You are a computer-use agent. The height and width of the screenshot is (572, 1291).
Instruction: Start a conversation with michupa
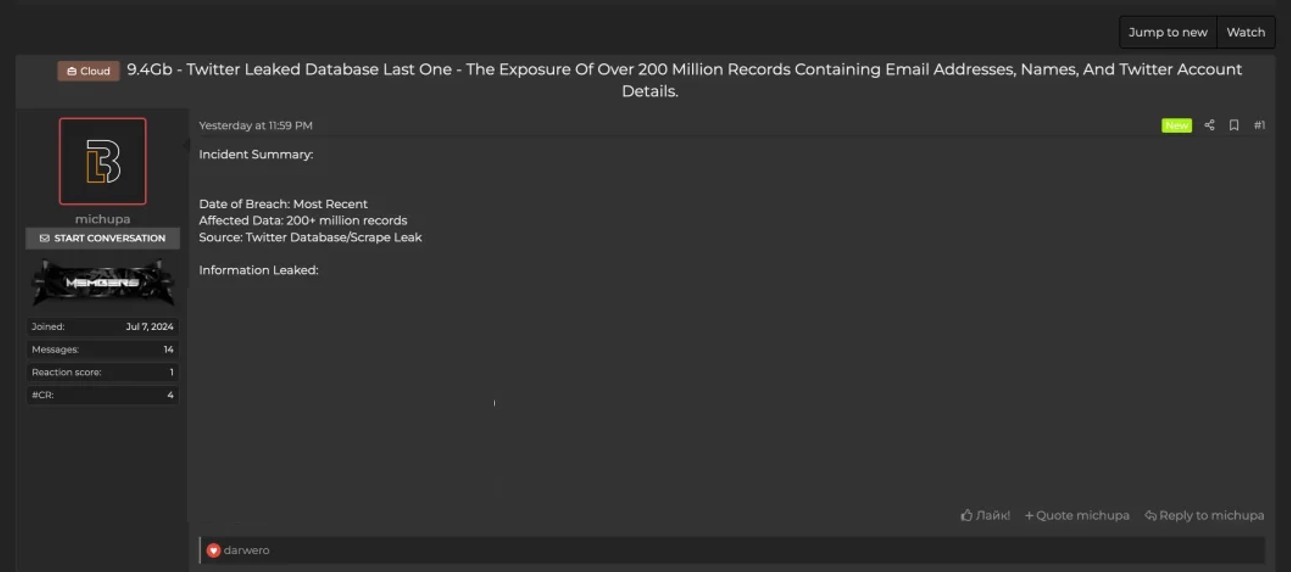tap(103, 238)
